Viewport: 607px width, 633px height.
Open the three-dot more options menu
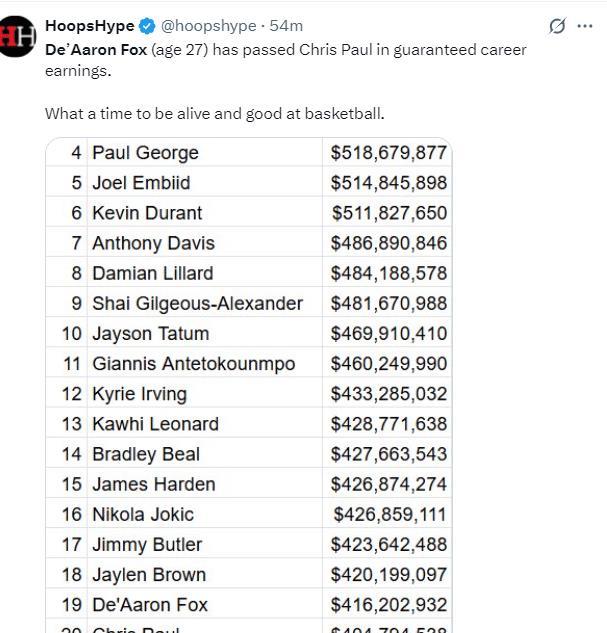coord(585,26)
